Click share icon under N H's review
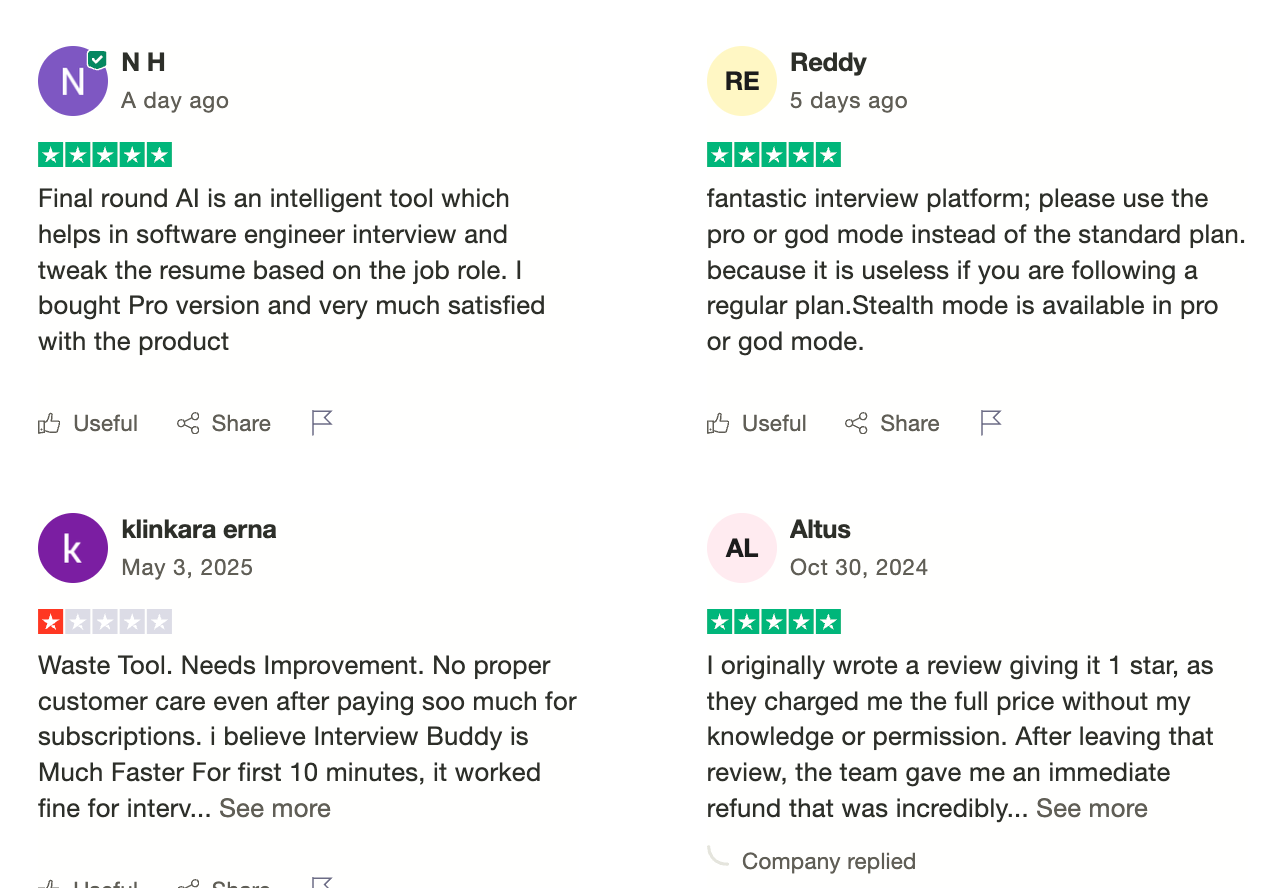 [x=188, y=424]
